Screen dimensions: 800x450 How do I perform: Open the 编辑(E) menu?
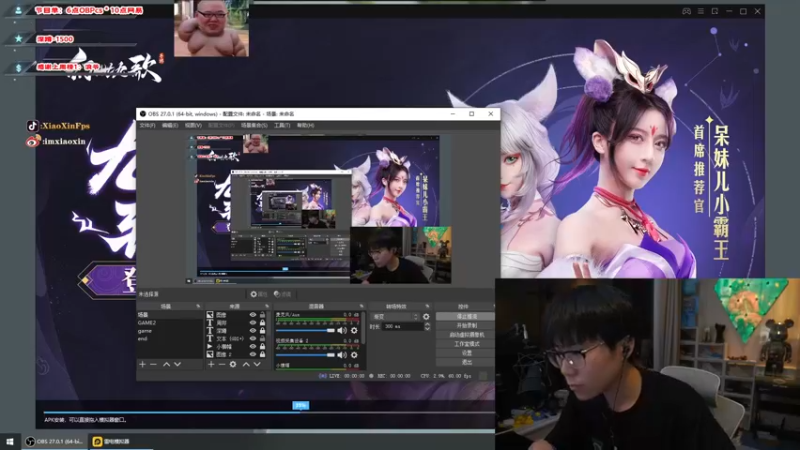point(170,126)
